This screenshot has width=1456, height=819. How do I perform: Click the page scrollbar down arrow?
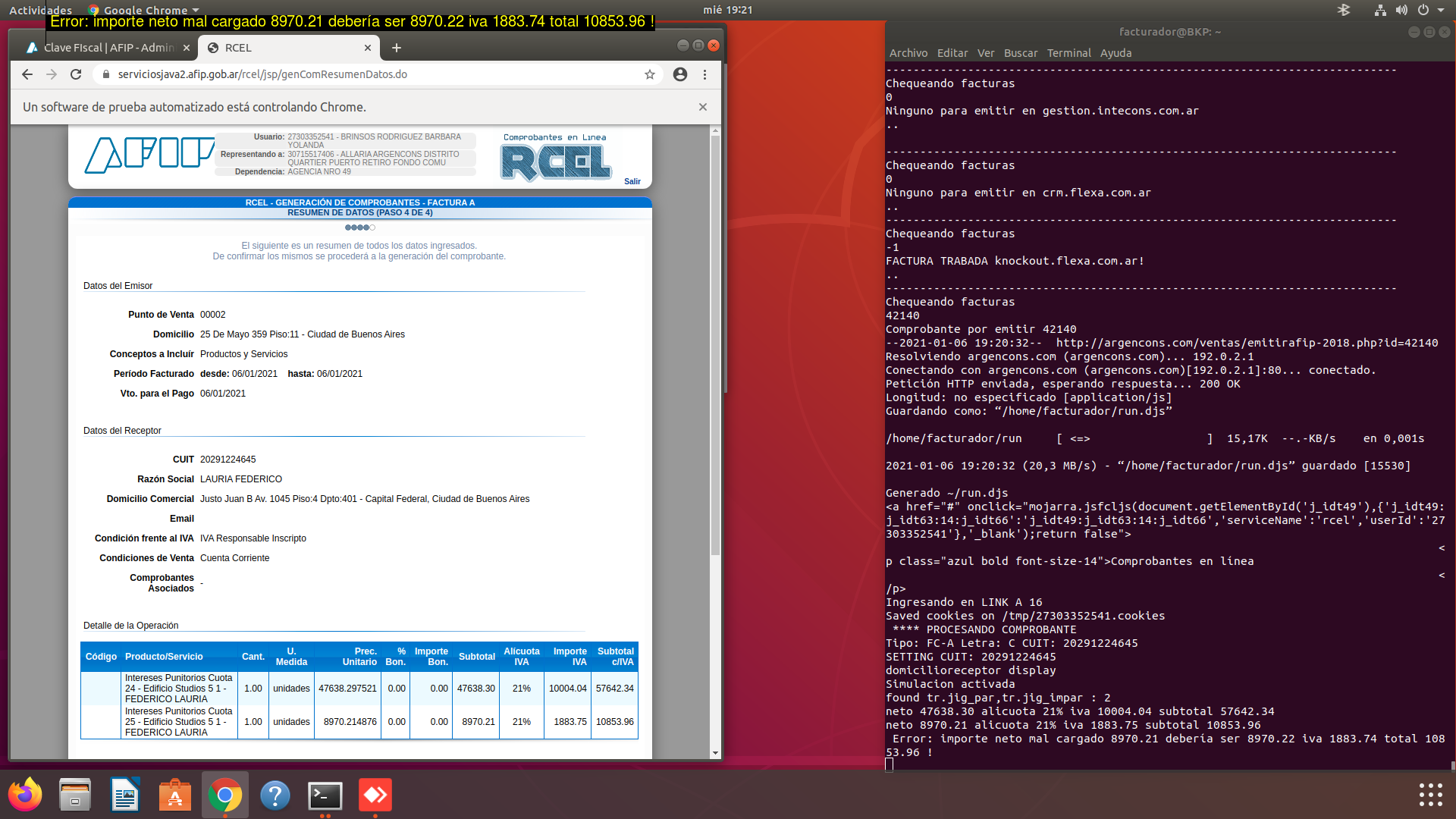pyautogui.click(x=715, y=753)
